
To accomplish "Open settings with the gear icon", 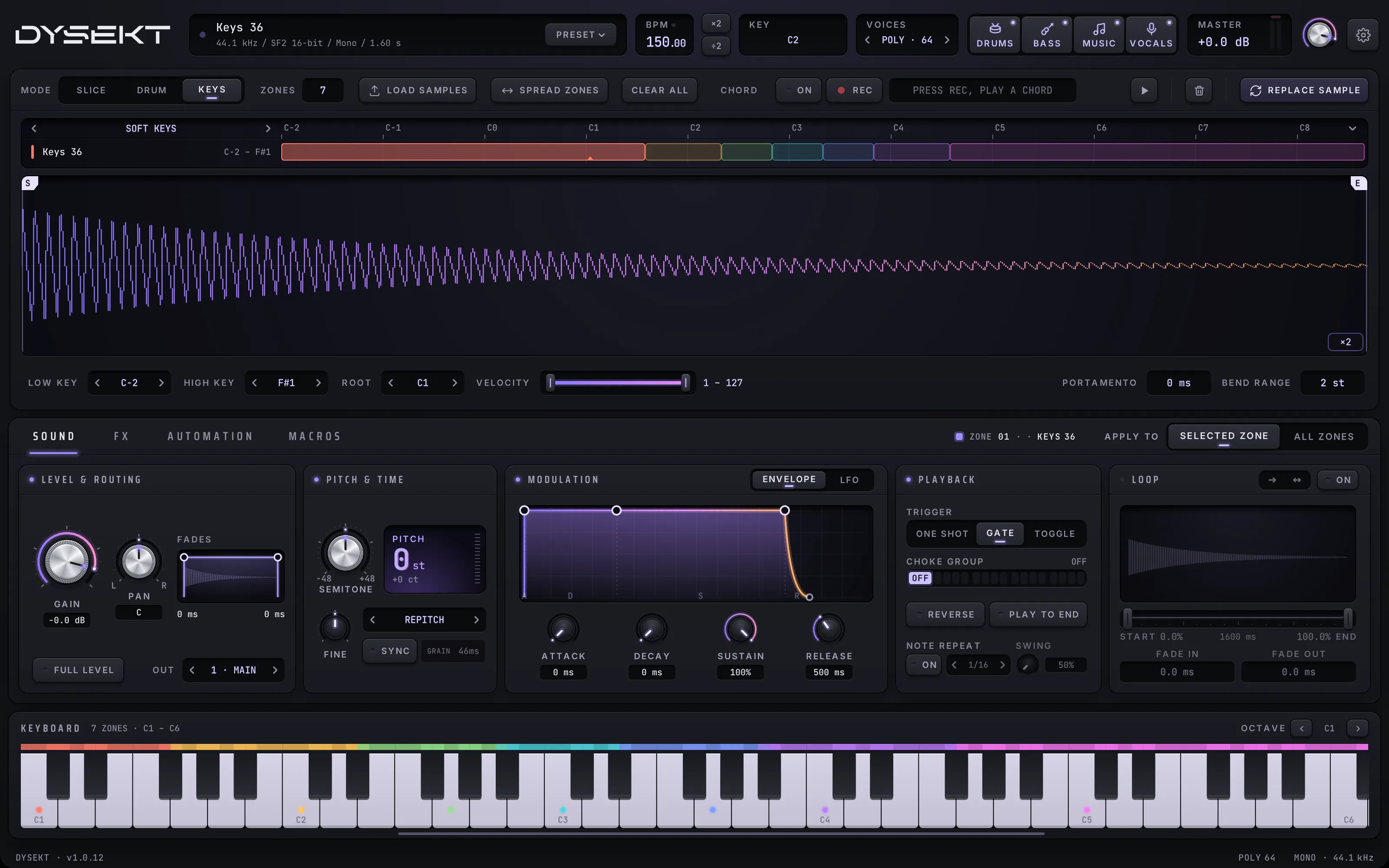I will [1363, 35].
